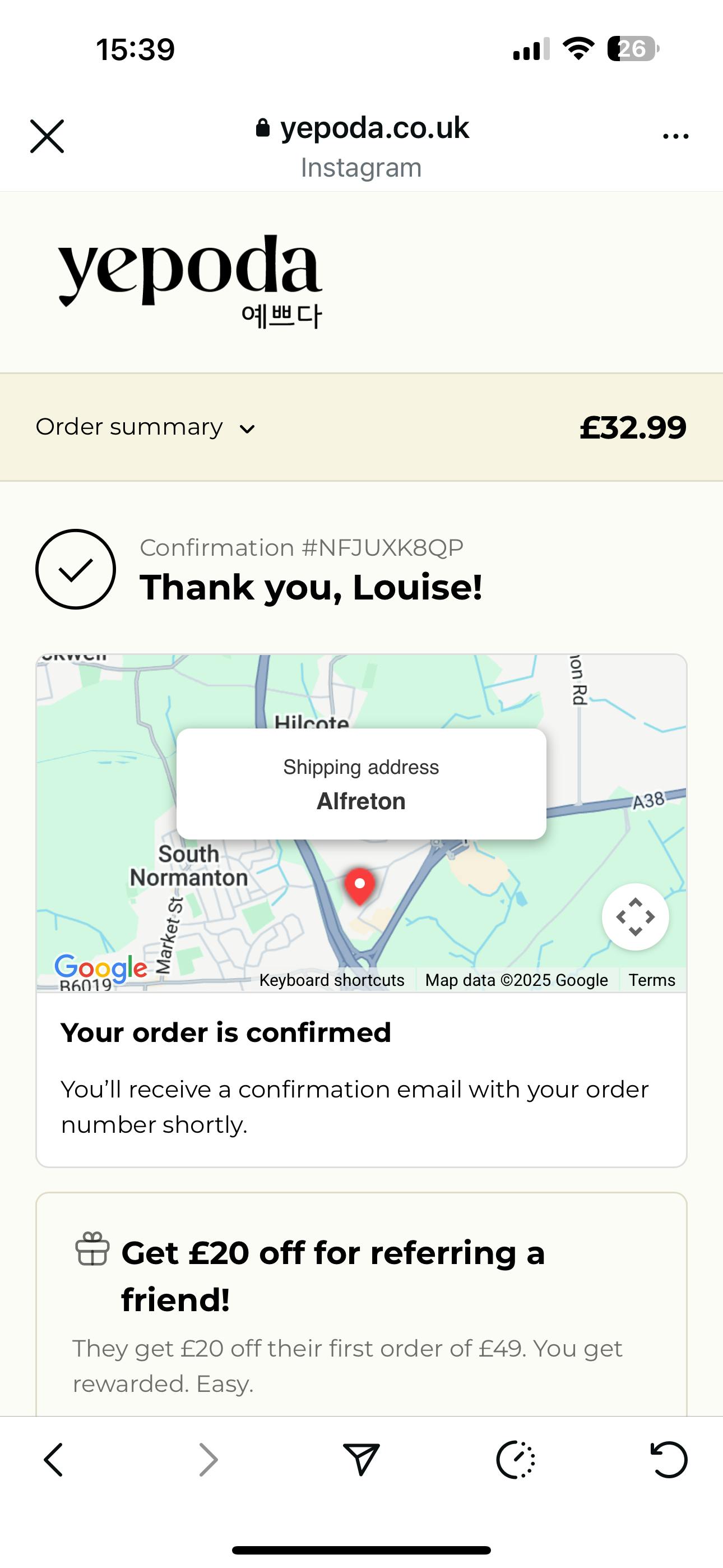Tap the Order summary label
Image resolution: width=723 pixels, height=1568 pixels.
(x=129, y=427)
